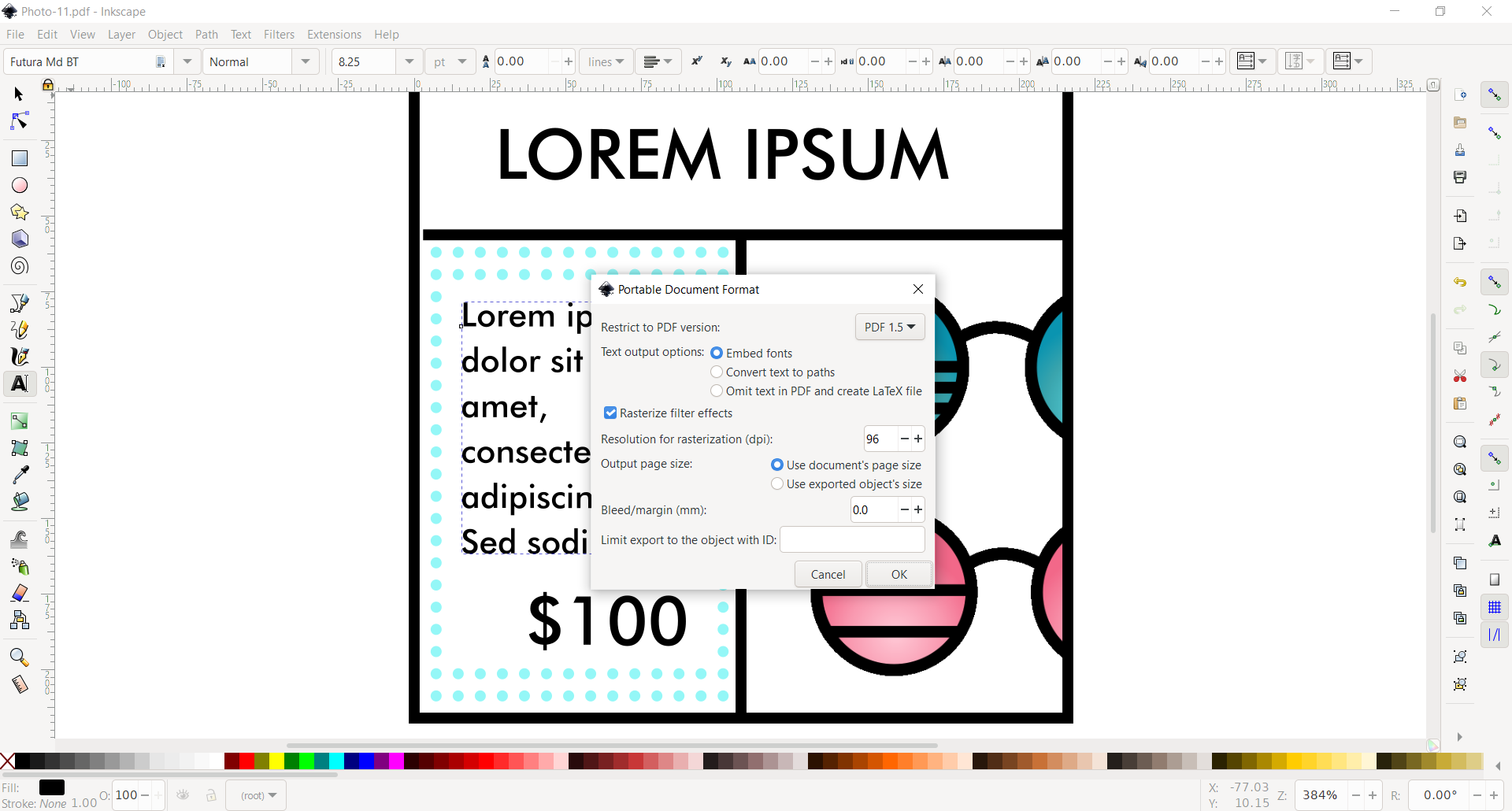Uncheck Rasterize filter effects
Image resolution: width=1512 pixels, height=811 pixels.
[x=610, y=413]
